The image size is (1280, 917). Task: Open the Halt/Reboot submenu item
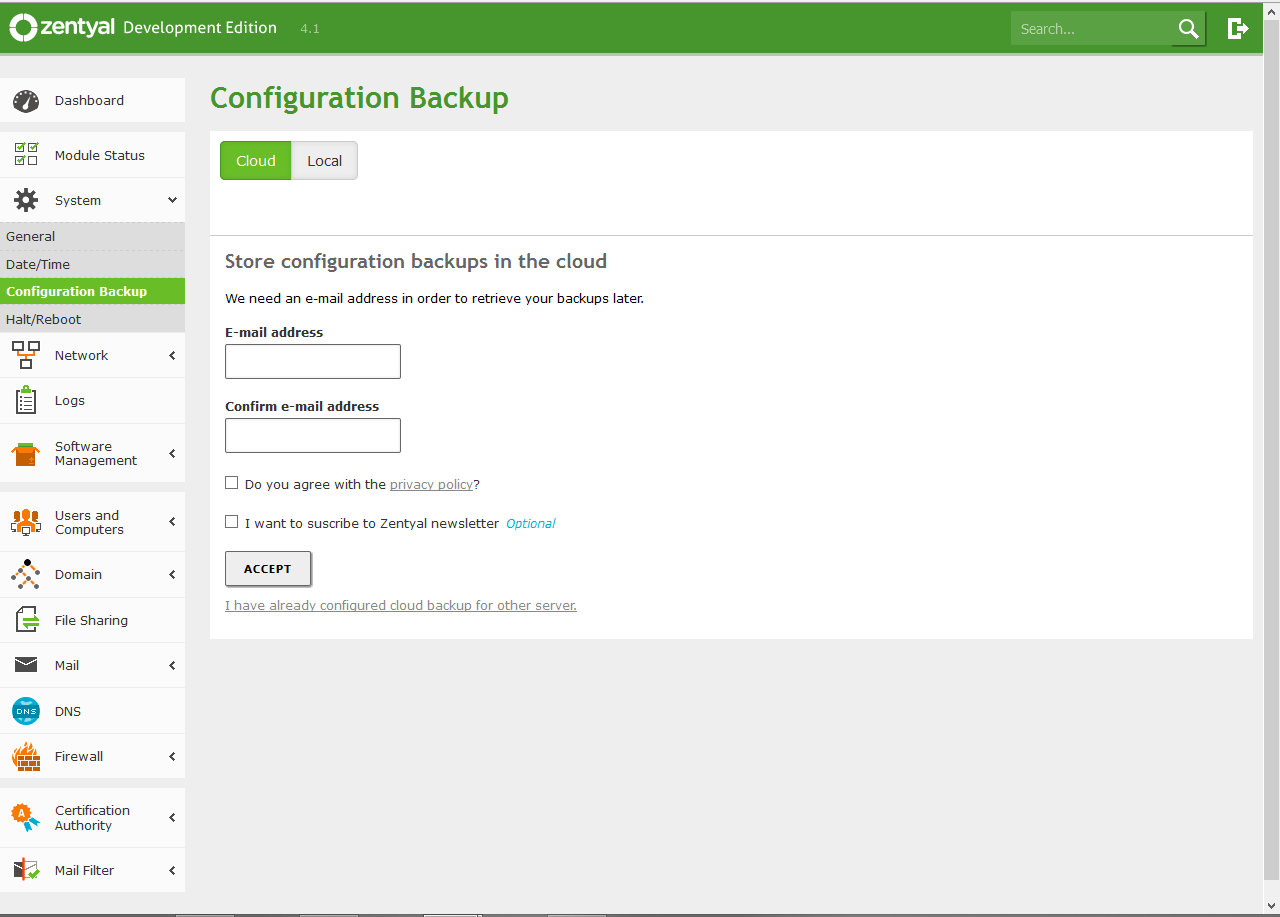click(92, 319)
